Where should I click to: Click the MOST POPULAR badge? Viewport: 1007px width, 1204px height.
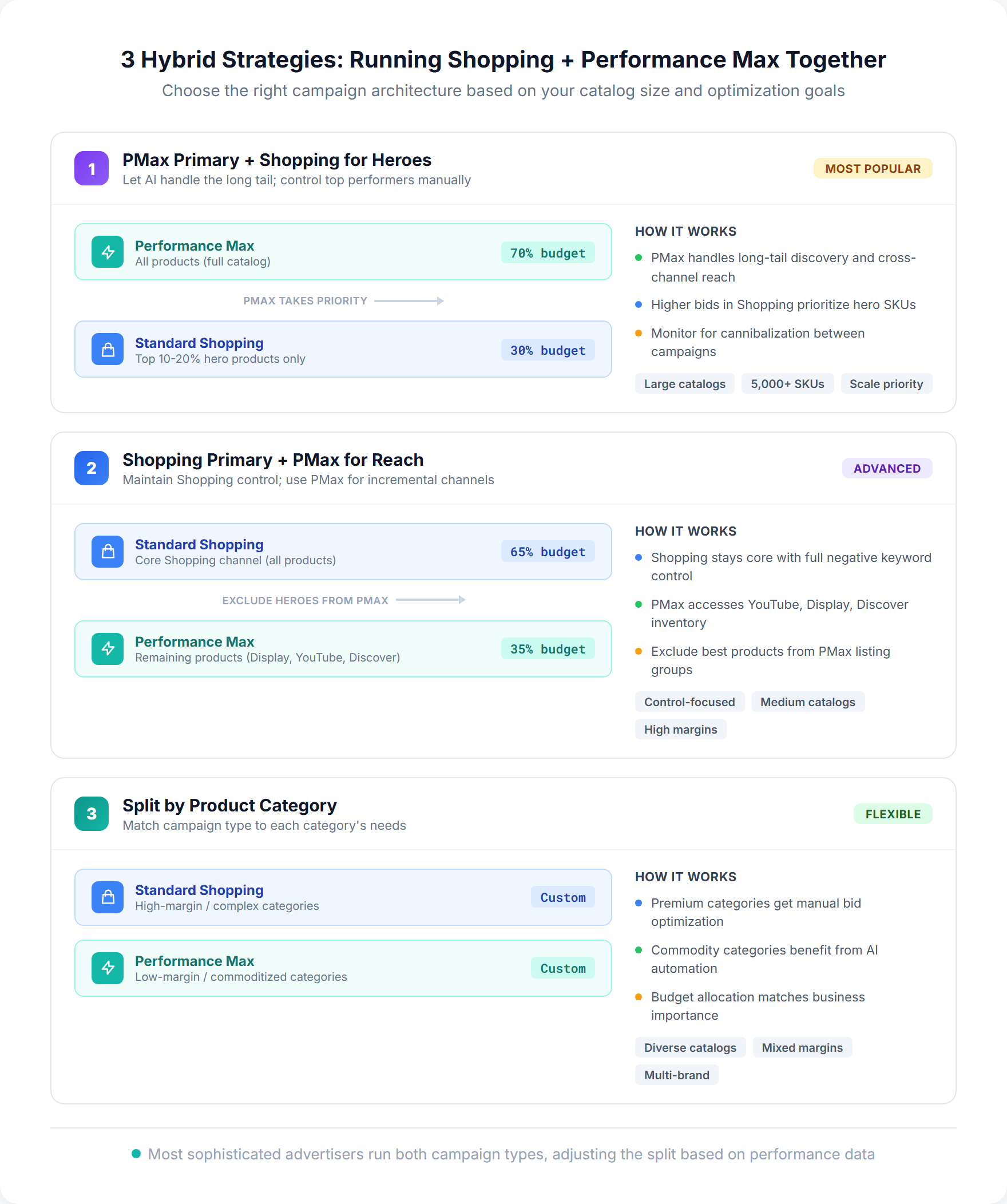(x=873, y=168)
